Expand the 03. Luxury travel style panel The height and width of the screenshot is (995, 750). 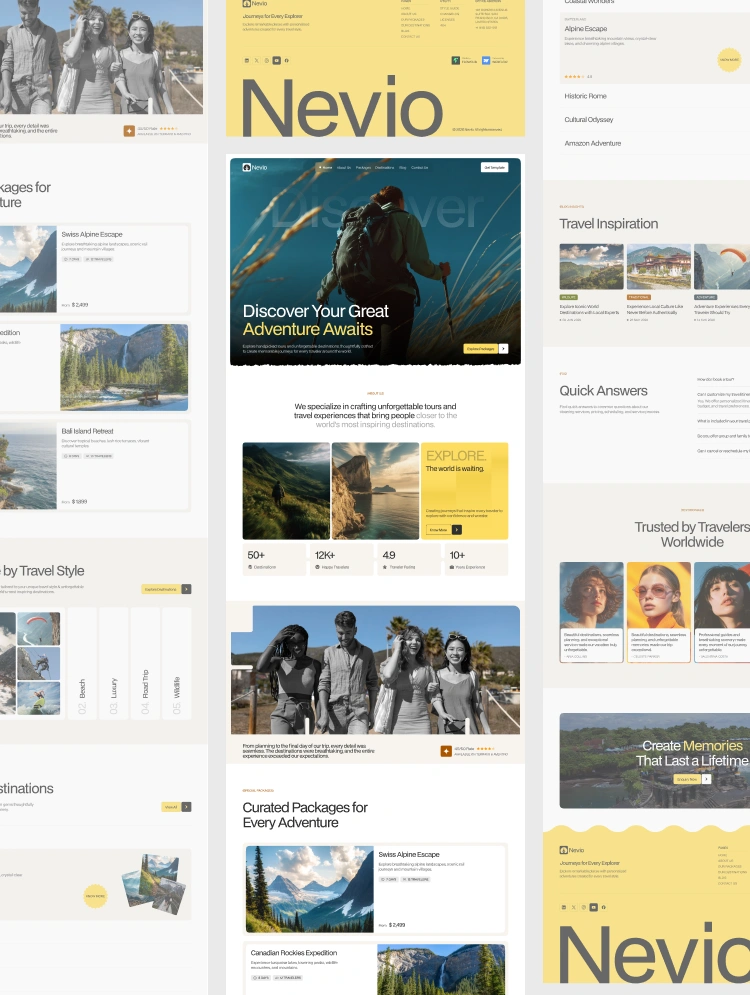114,663
